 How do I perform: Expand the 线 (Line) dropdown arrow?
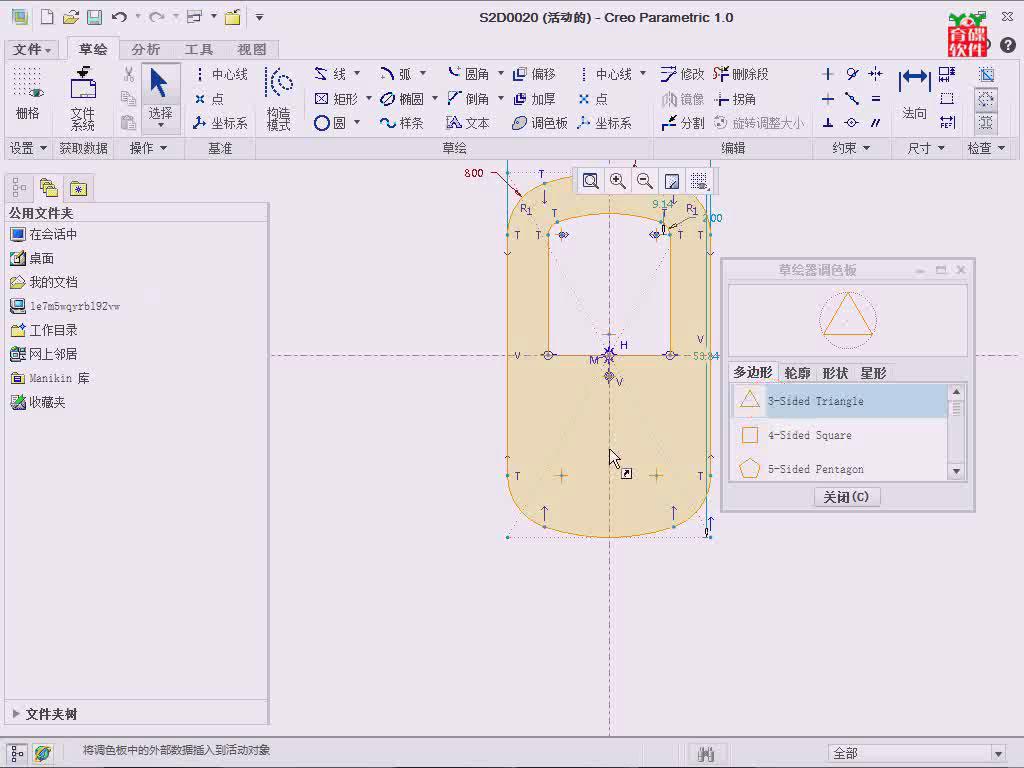coord(357,73)
